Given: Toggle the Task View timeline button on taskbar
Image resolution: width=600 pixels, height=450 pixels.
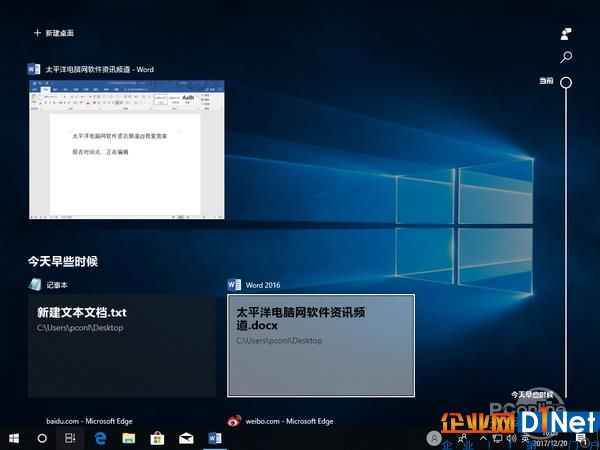Looking at the screenshot, I should pos(70,438).
